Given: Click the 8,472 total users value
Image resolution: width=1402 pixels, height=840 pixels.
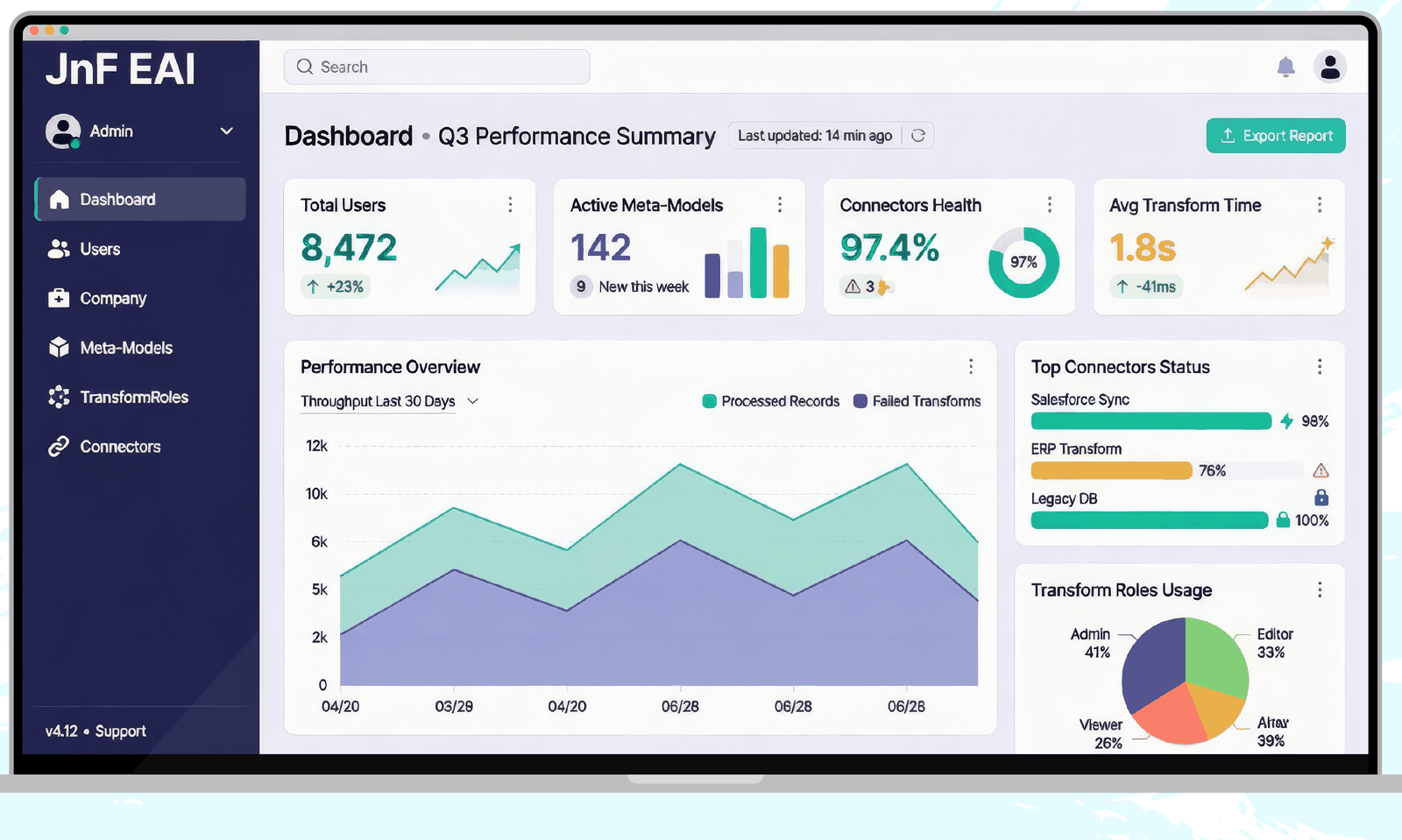Looking at the screenshot, I should (349, 248).
